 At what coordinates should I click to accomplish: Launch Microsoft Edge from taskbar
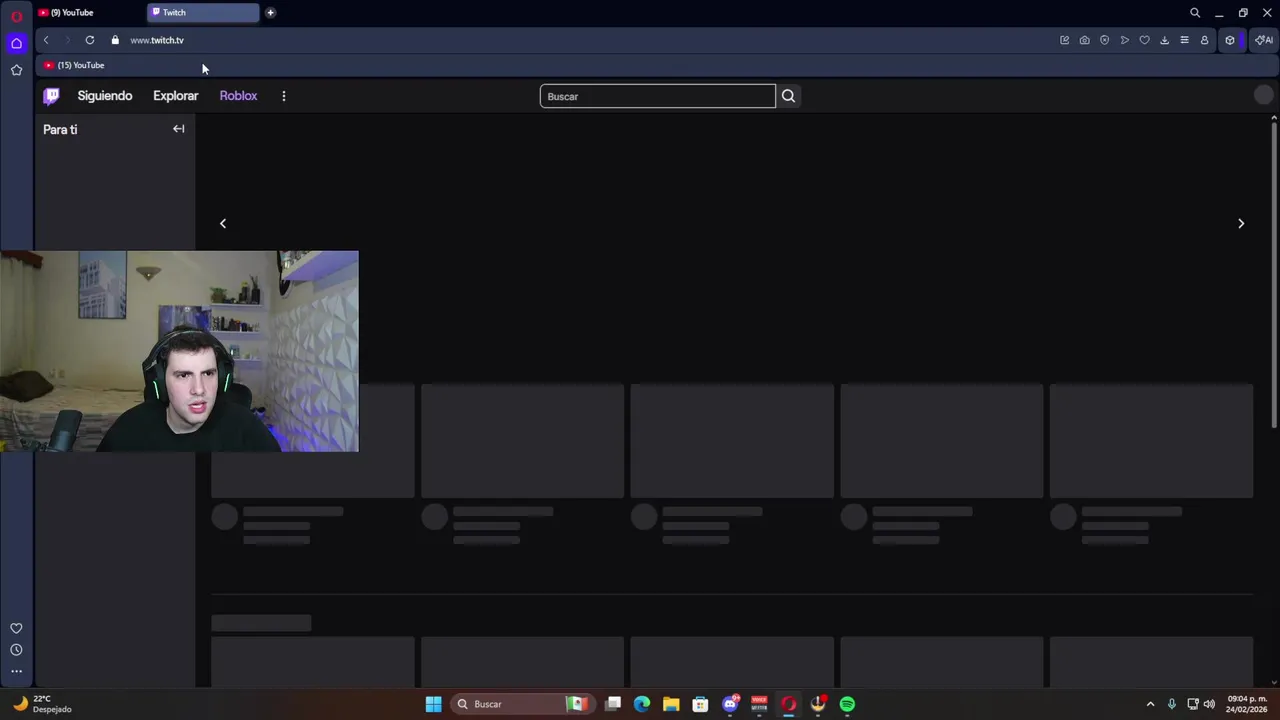point(642,704)
